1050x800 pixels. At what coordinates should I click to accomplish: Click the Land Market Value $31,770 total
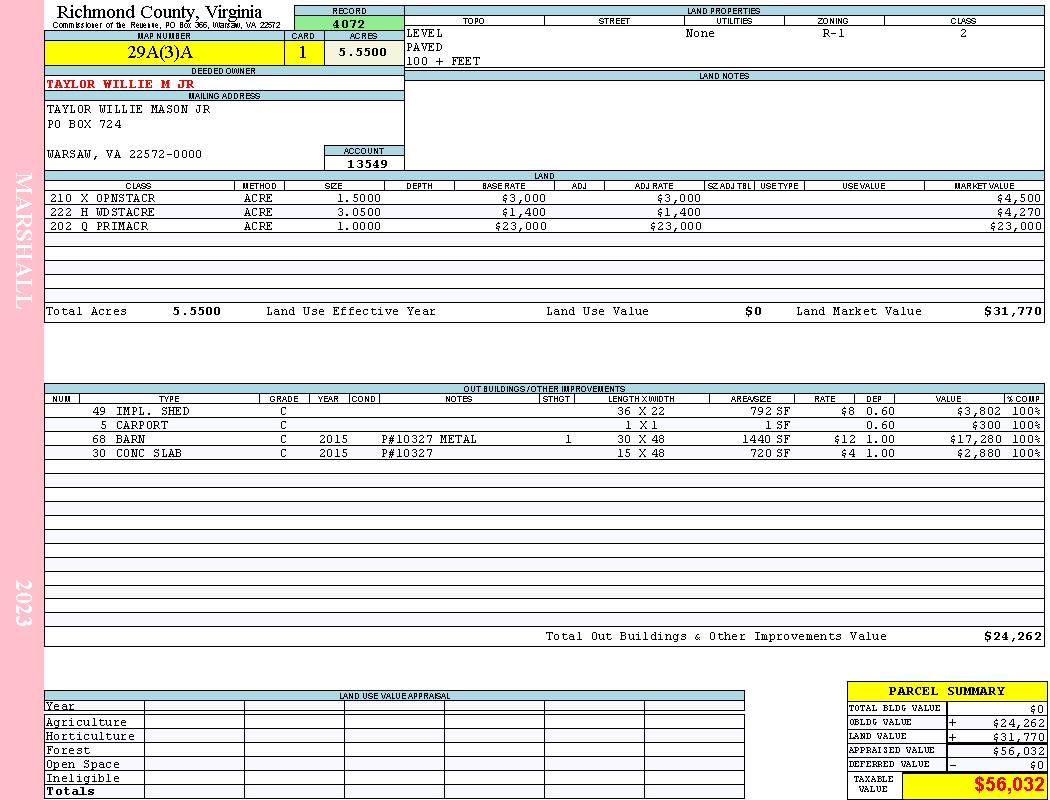pyautogui.click(x=1012, y=311)
